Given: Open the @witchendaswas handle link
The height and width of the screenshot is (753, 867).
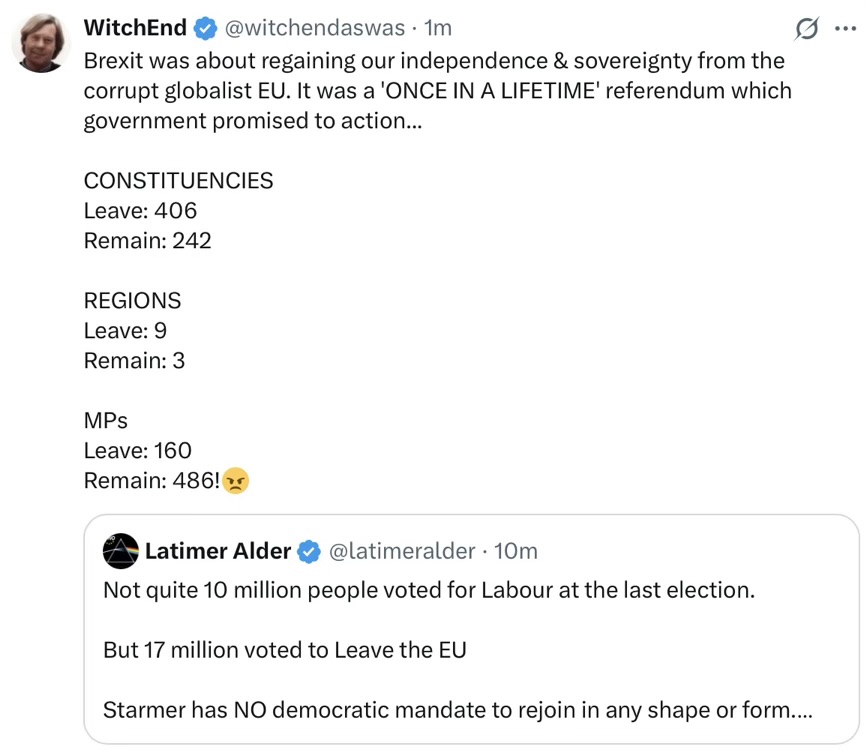Looking at the screenshot, I should (x=315, y=28).
